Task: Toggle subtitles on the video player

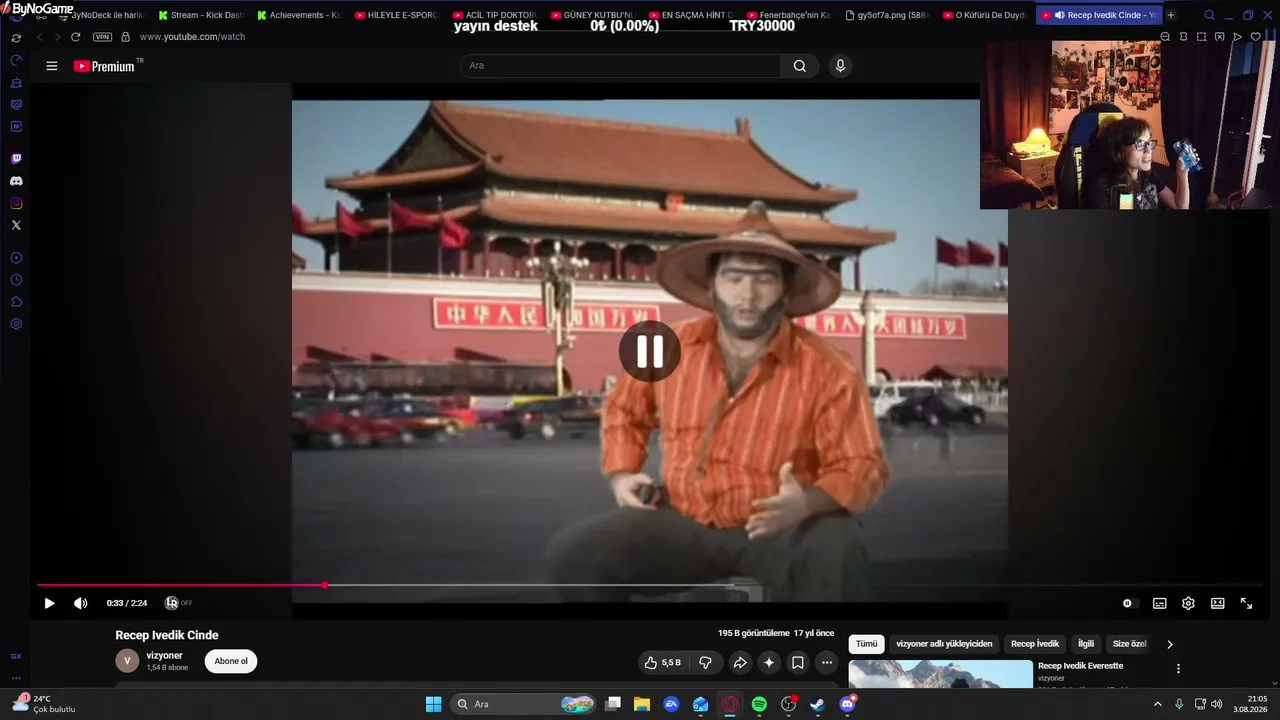Action: 1159,603
